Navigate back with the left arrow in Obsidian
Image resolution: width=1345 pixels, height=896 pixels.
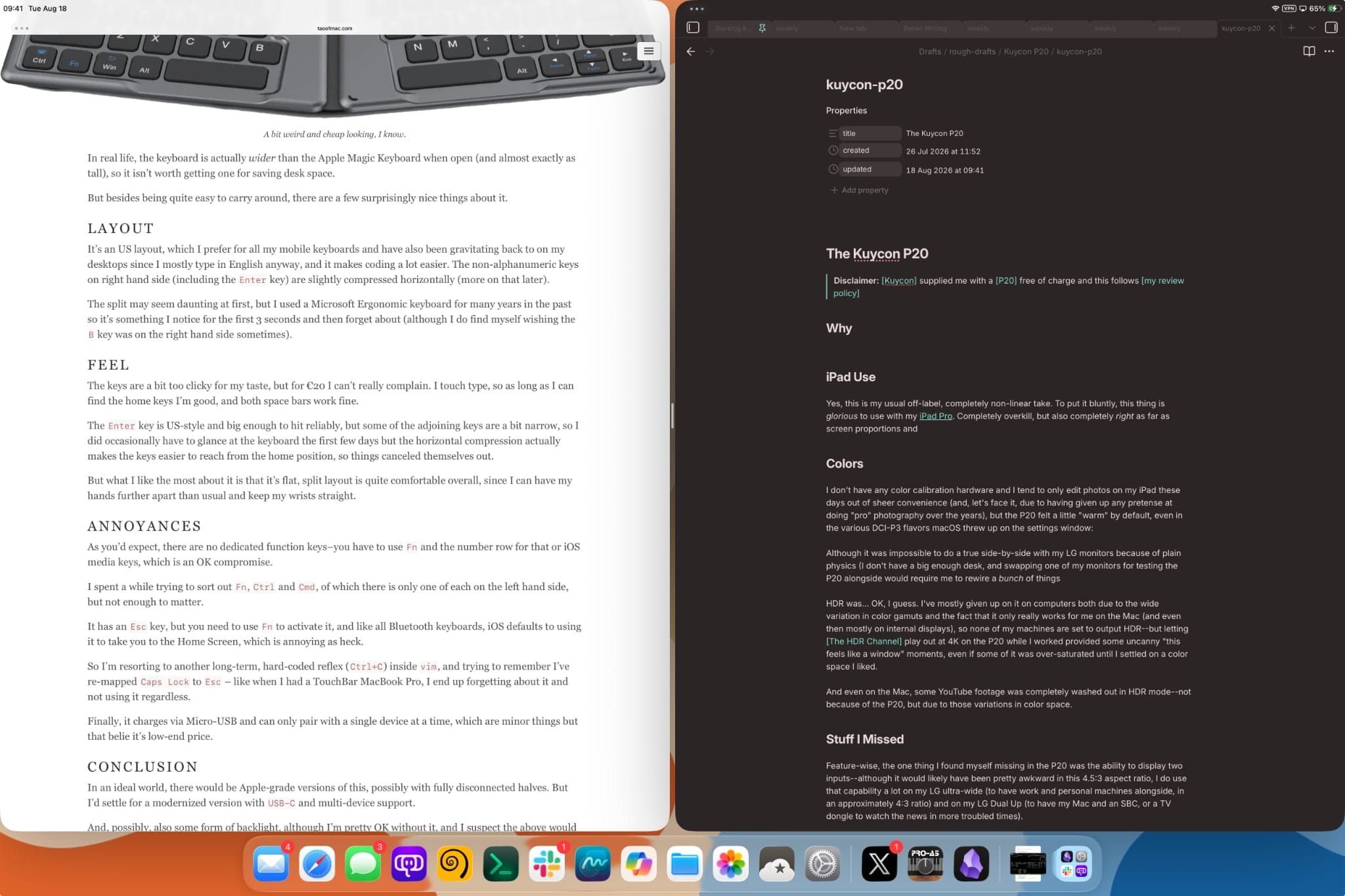(x=691, y=51)
